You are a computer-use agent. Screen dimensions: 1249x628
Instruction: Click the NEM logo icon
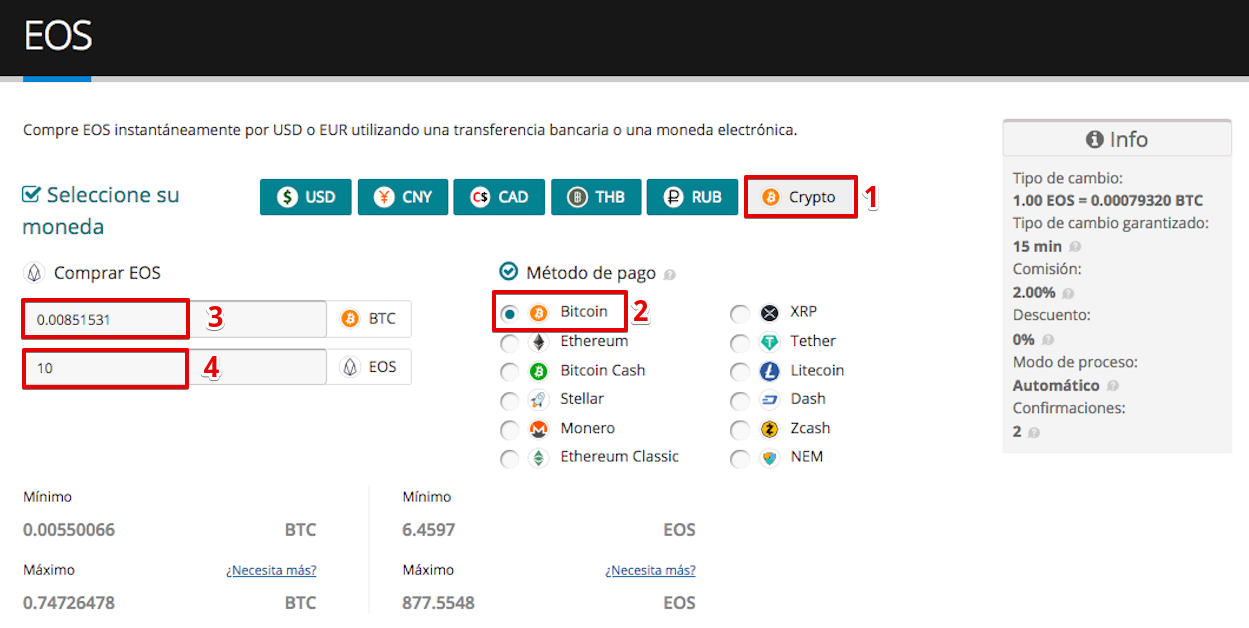coord(769,458)
